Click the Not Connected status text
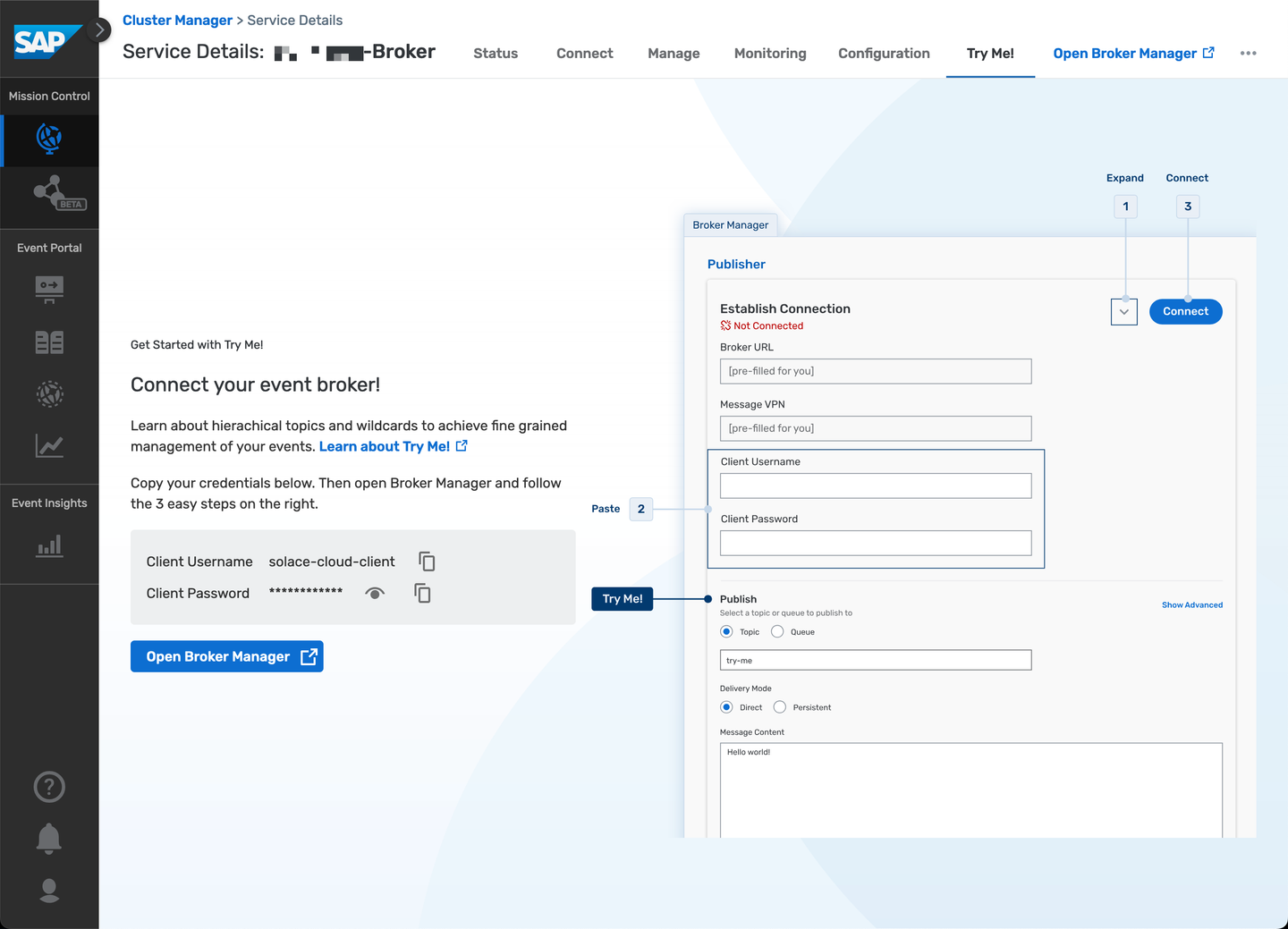1288x929 pixels. (768, 326)
